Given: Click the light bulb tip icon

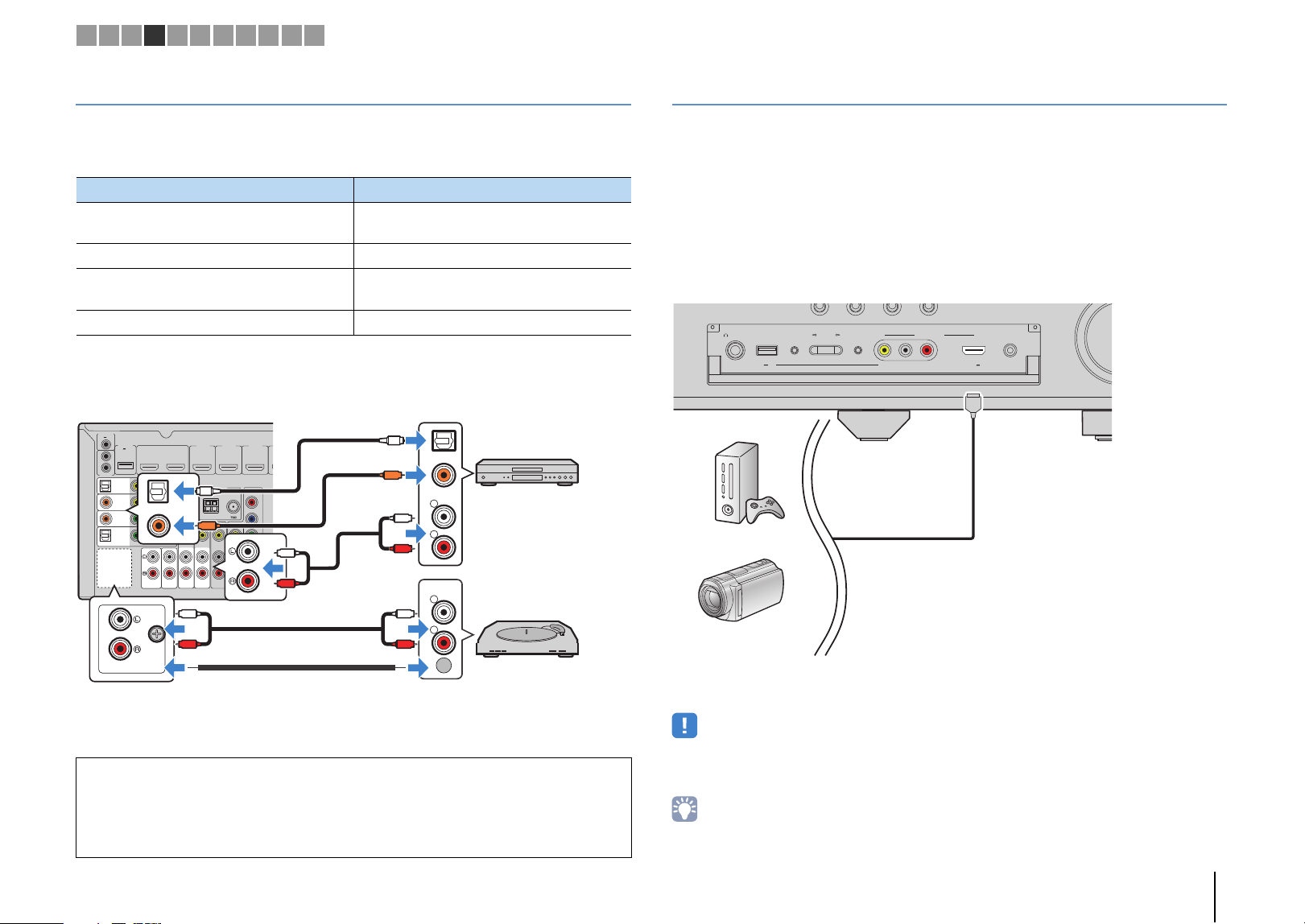Looking at the screenshot, I should click(x=684, y=809).
